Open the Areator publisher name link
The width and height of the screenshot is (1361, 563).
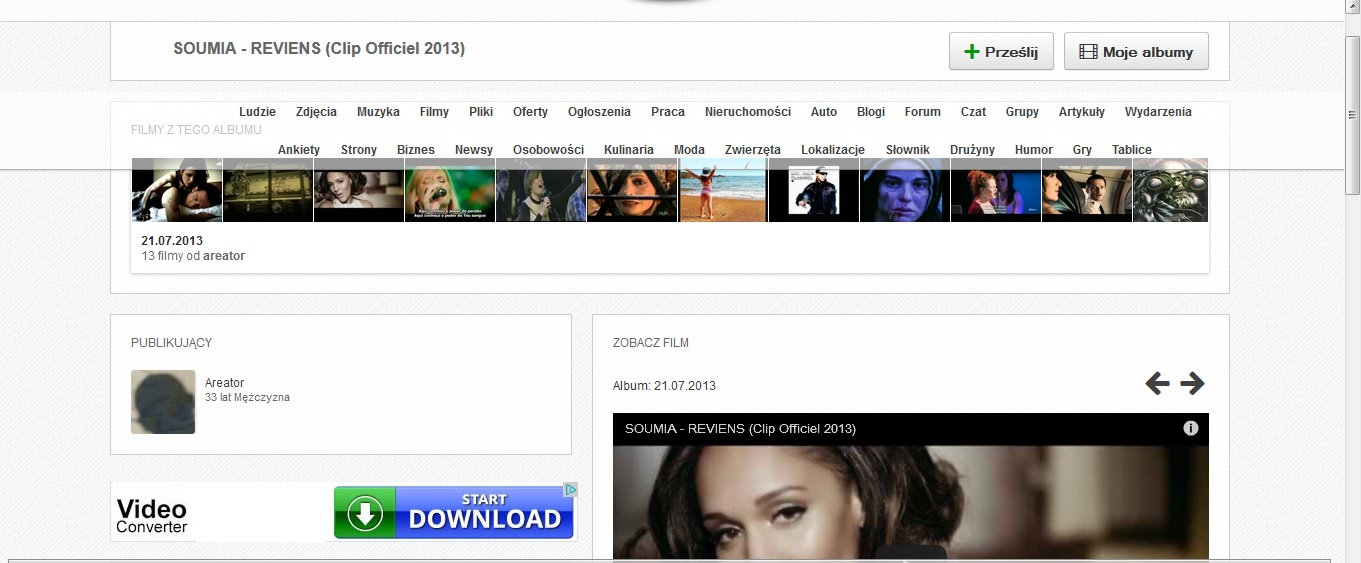tap(224, 383)
